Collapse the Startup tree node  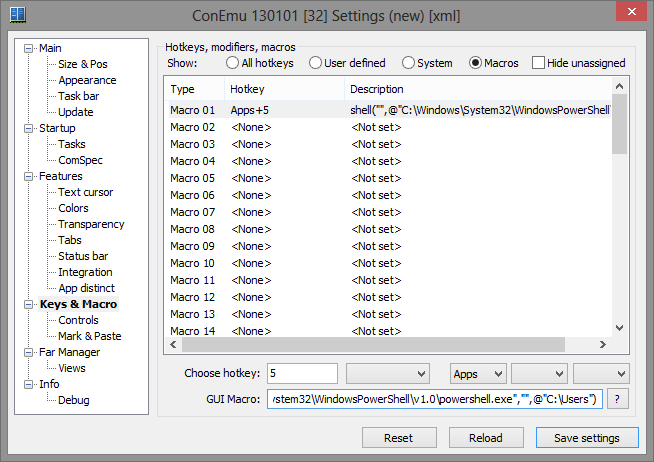pos(27,128)
